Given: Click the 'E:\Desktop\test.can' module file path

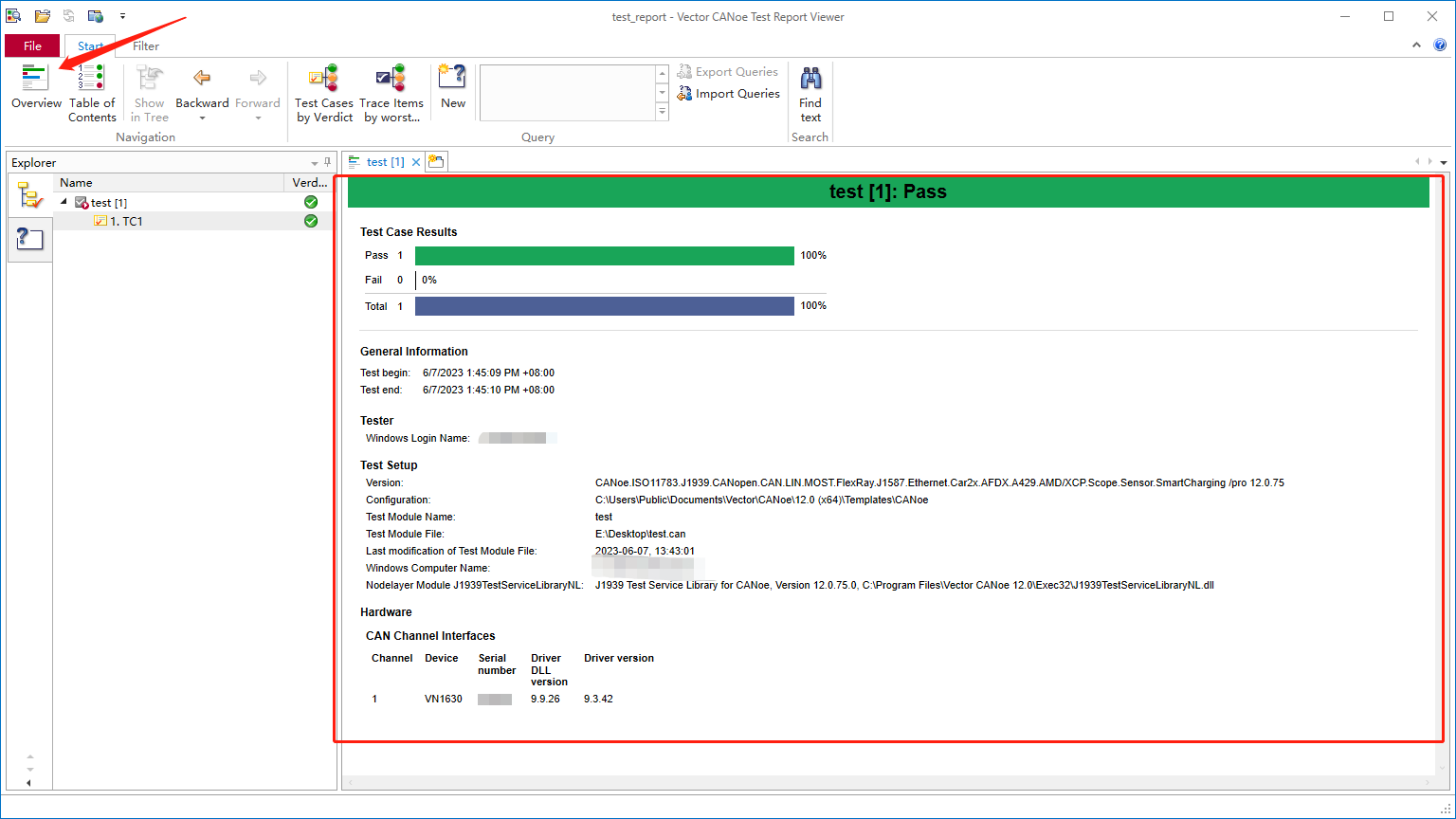Looking at the screenshot, I should click(x=640, y=534).
